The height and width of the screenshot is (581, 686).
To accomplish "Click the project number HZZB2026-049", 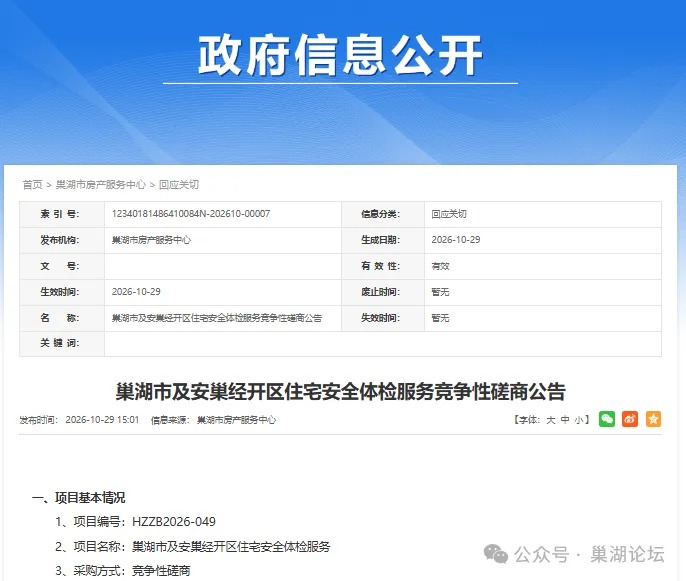I will (174, 522).
